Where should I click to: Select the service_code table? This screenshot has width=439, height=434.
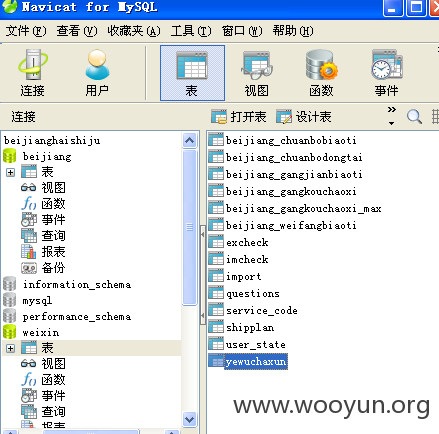(253, 310)
